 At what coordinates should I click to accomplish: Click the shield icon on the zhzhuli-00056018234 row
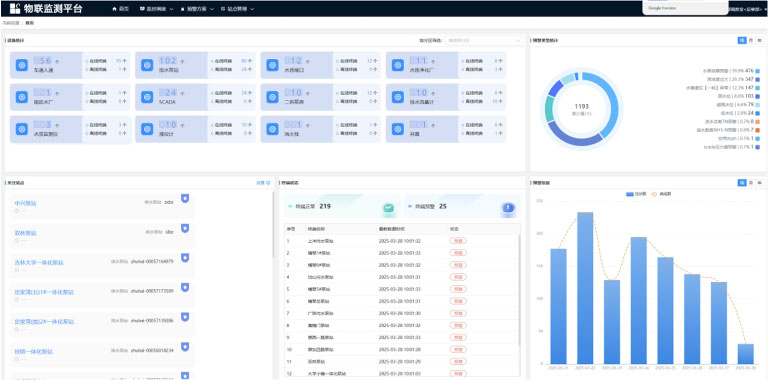(x=185, y=347)
